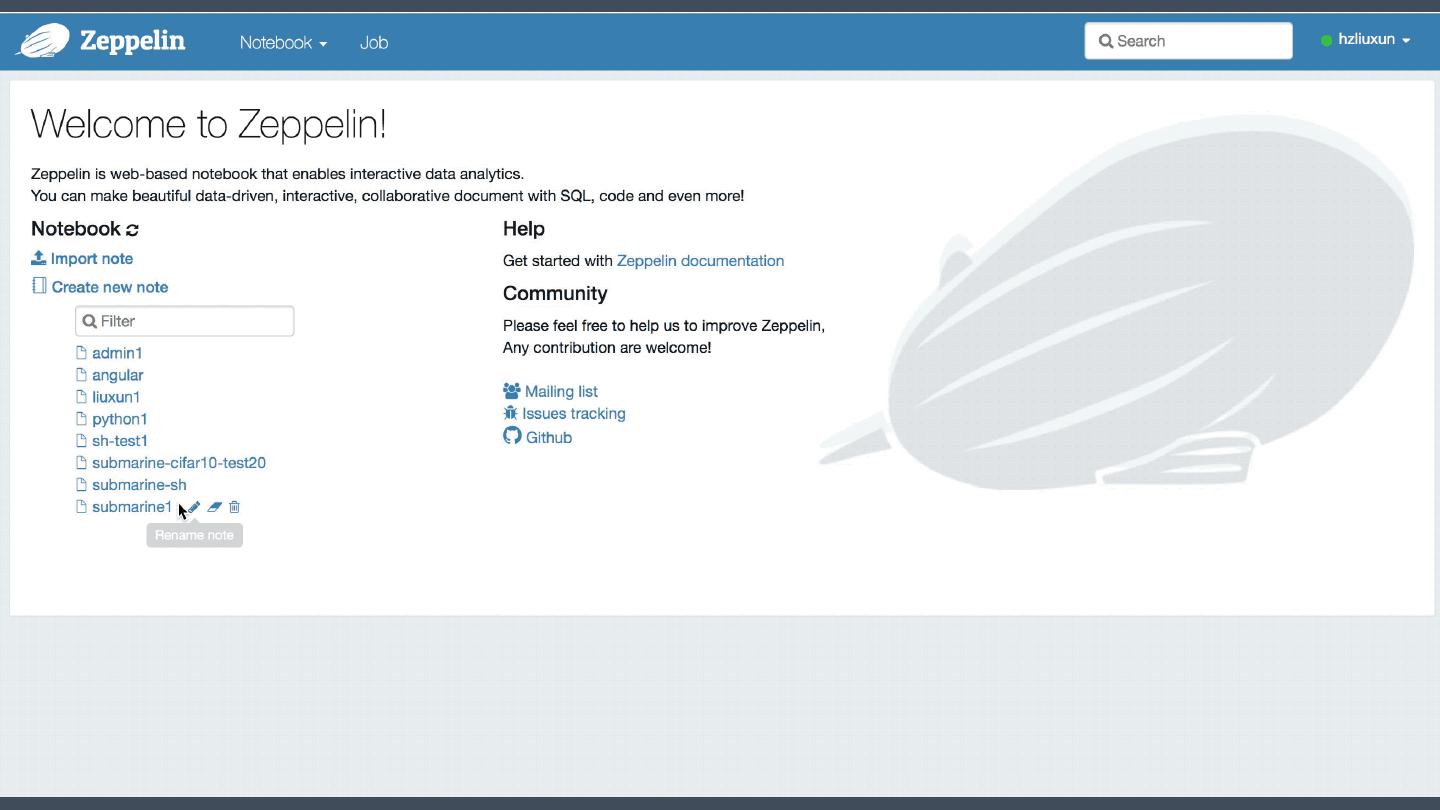Click the Issues tracking bug icon
Image resolution: width=1440 pixels, height=810 pixels.
tap(511, 413)
